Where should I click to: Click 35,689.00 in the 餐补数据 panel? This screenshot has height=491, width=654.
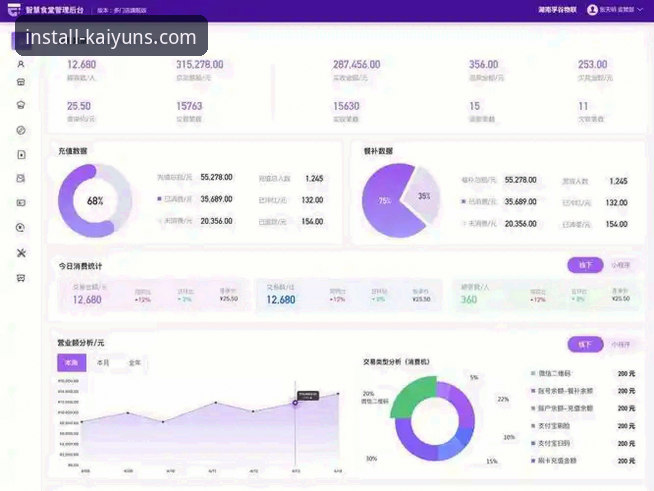(521, 202)
